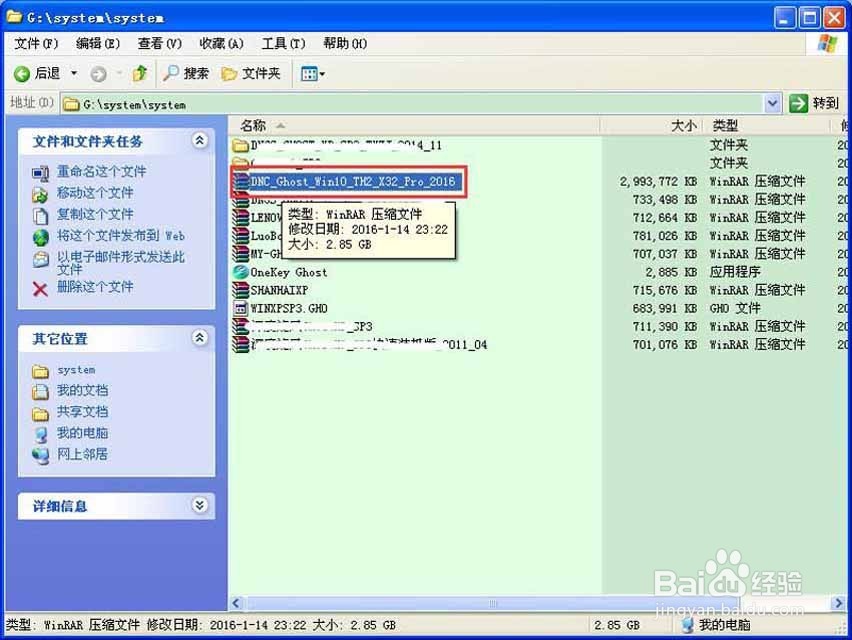
Task: Sort by 类型 column header
Action: tap(767, 126)
